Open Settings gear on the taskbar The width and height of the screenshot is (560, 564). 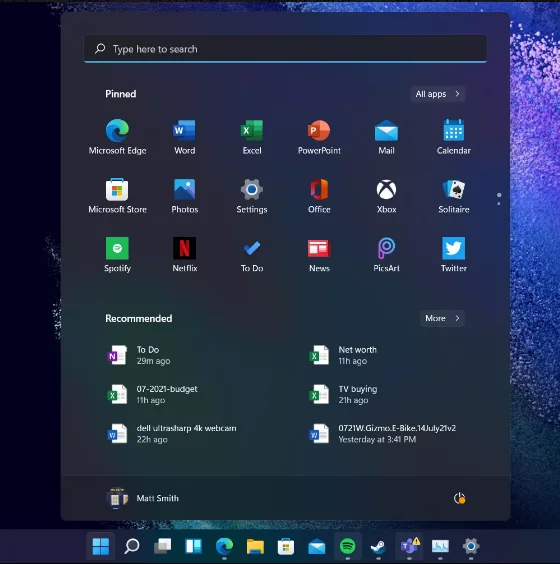[471, 546]
